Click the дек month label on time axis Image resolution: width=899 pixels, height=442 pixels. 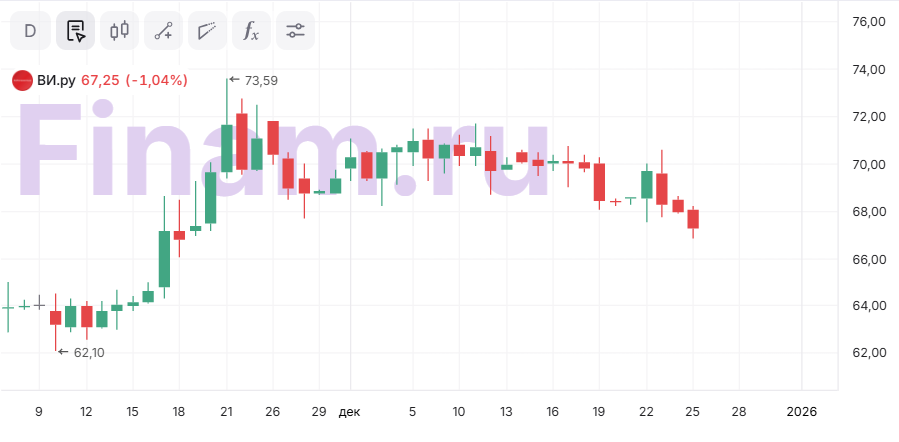349,411
